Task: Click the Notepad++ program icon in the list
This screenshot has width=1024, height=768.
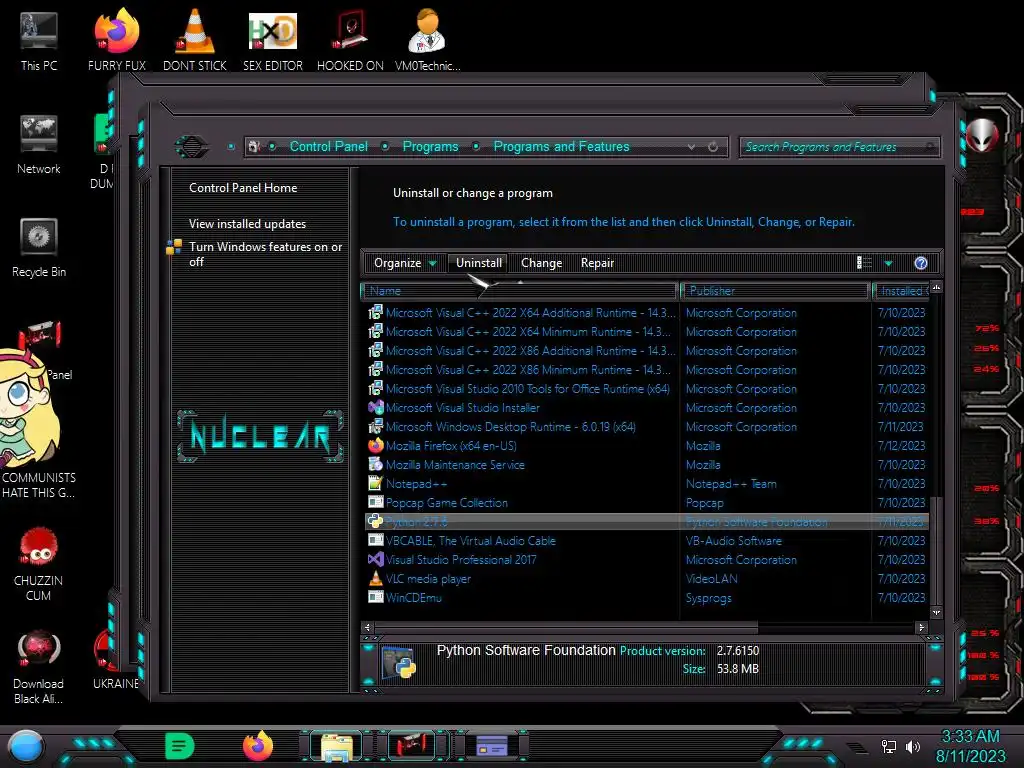Action: (376, 483)
